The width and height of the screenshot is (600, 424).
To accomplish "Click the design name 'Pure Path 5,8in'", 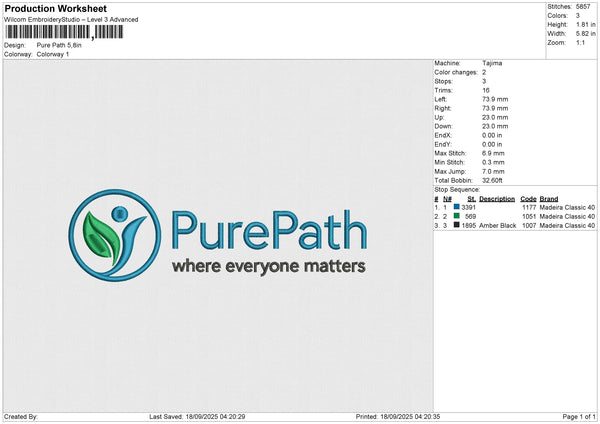I will coord(59,45).
